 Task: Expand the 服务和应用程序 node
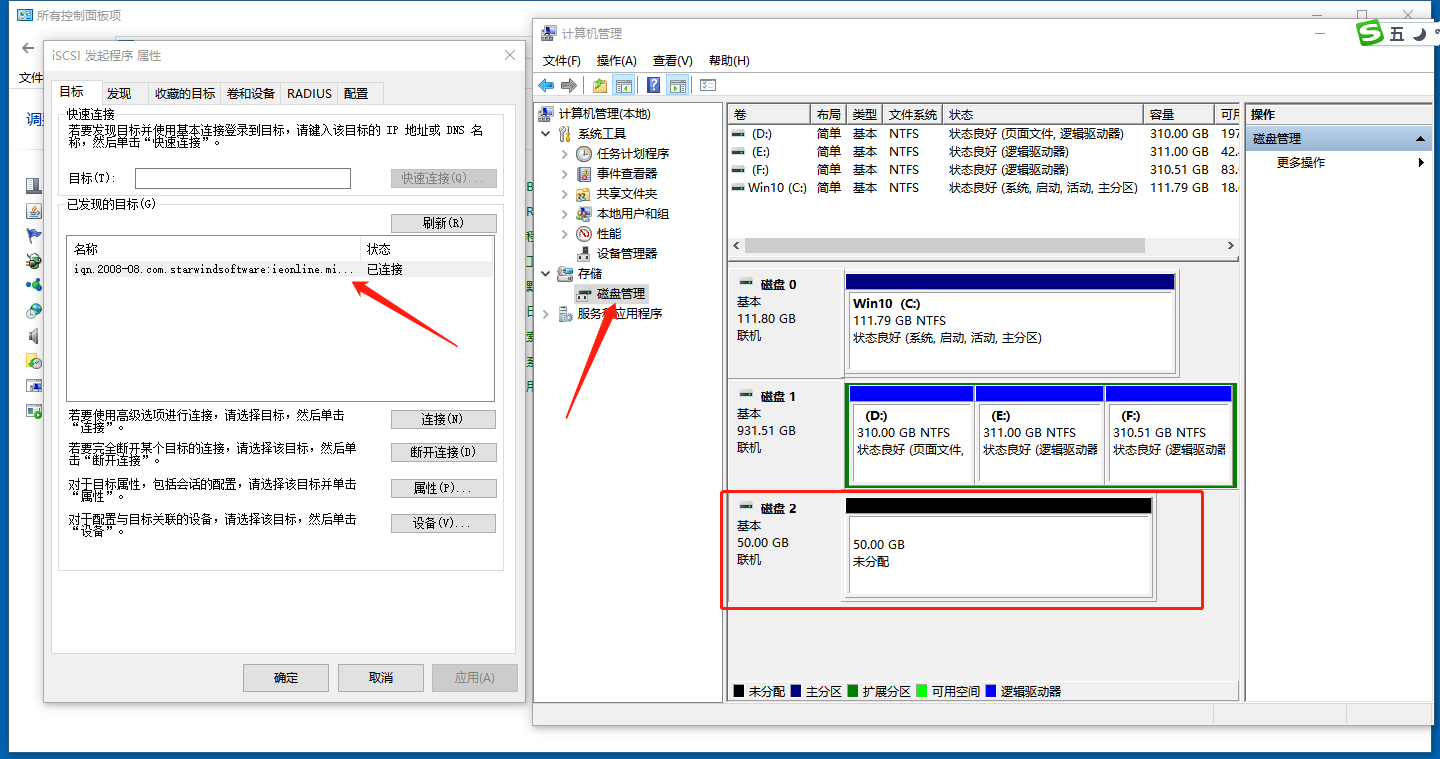(x=546, y=313)
